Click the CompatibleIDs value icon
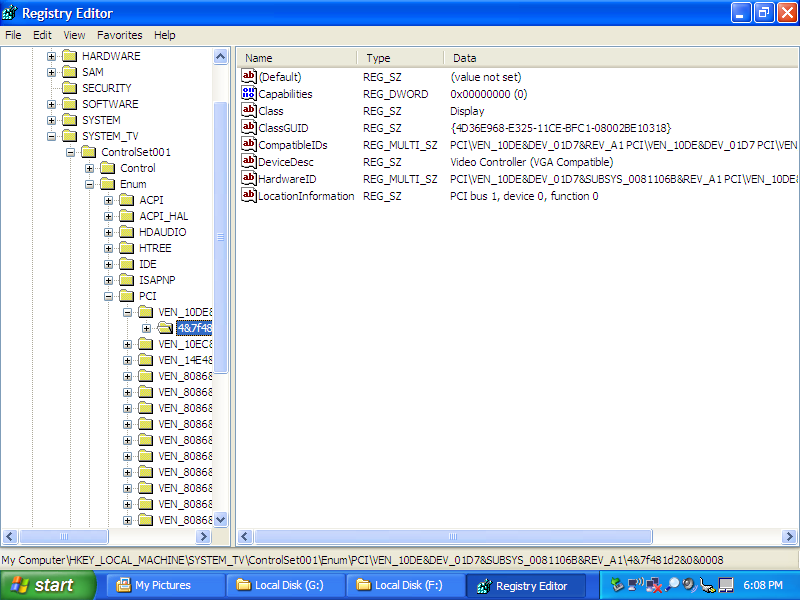Screen dimensions: 800x600 coord(248,144)
